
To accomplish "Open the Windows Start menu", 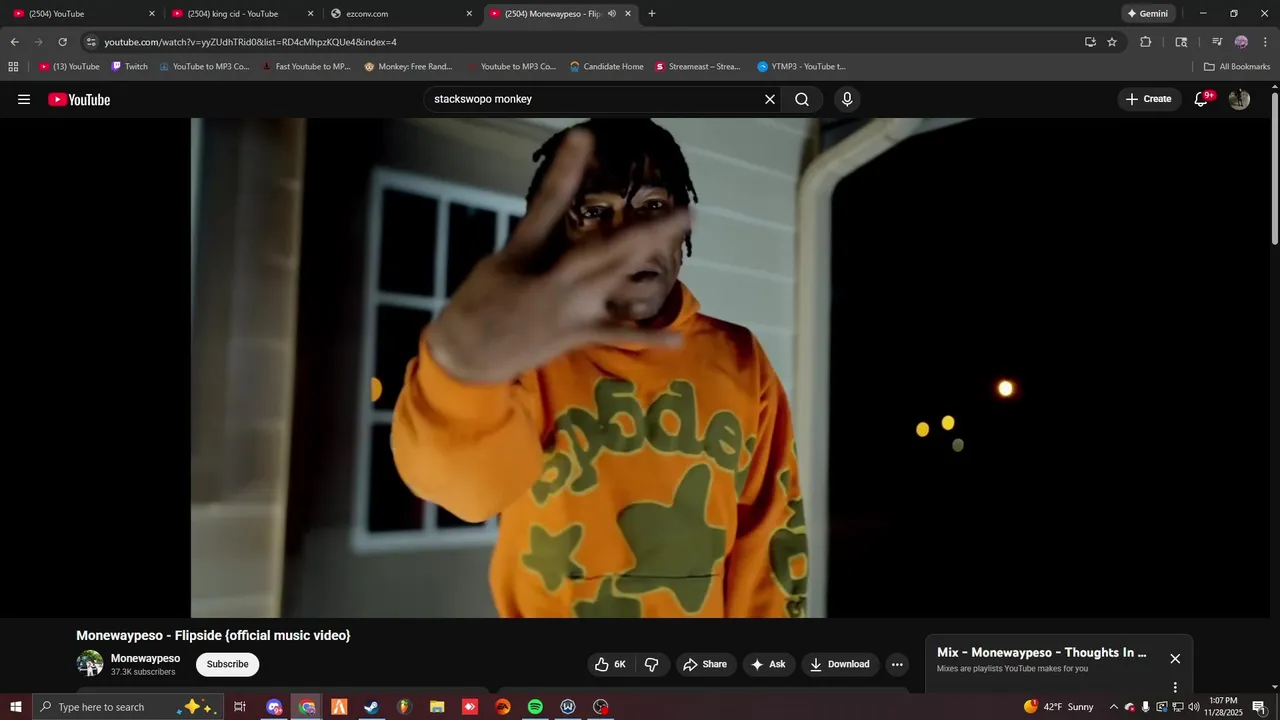I will 15,707.
